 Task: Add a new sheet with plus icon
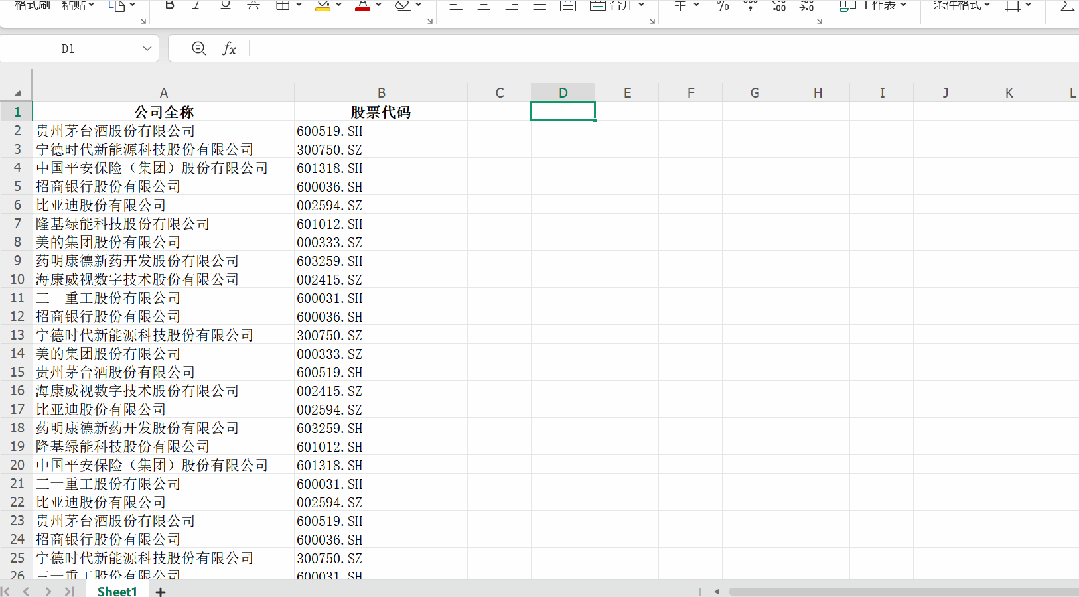pyautogui.click(x=160, y=591)
